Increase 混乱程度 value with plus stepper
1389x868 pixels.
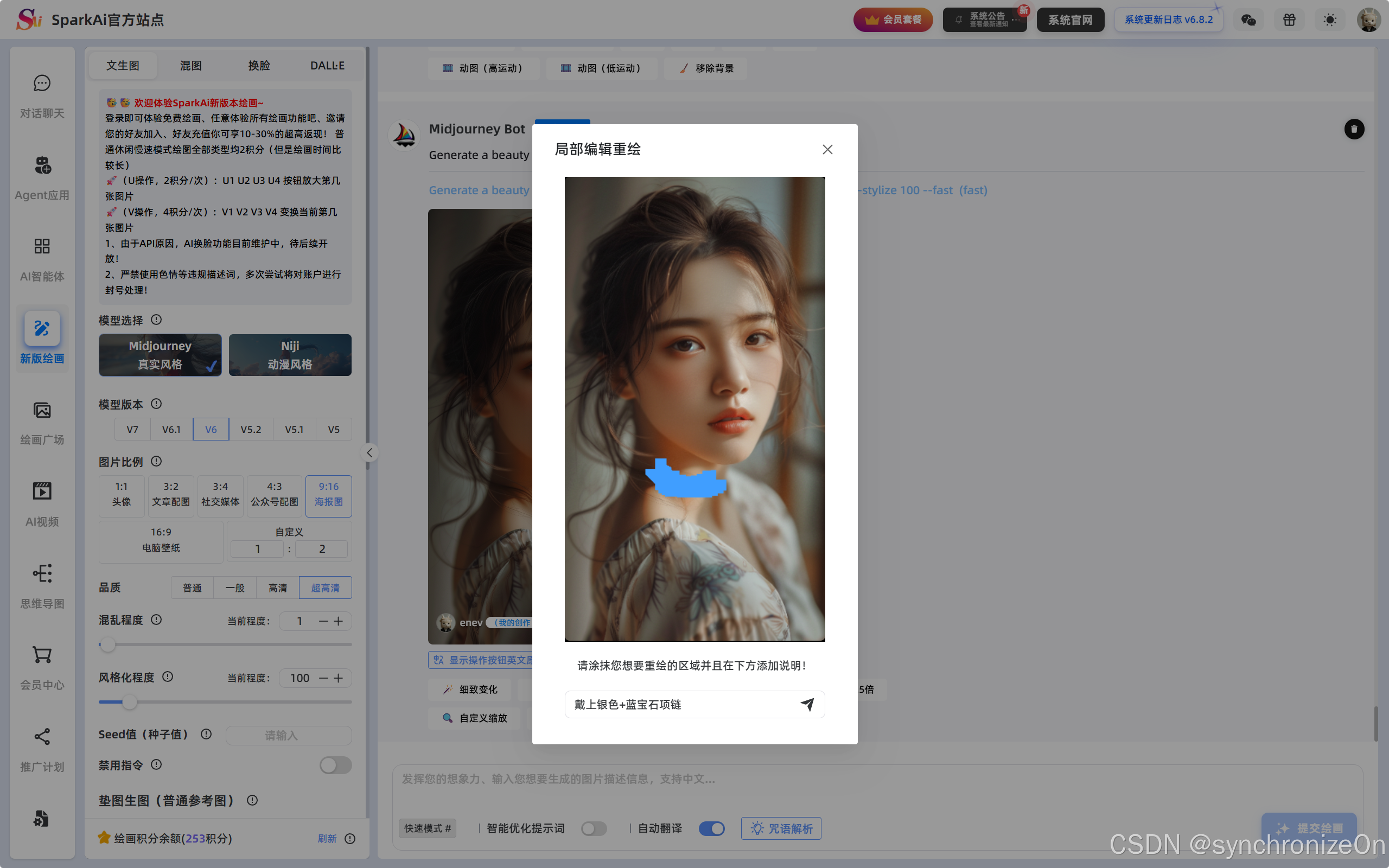click(339, 621)
